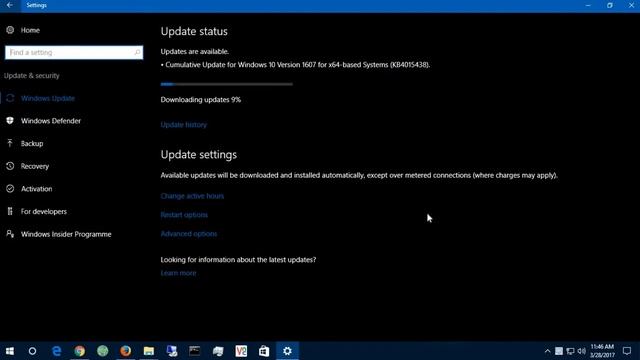The image size is (640, 360).
Task: Open the Activation page
Action: (36, 189)
